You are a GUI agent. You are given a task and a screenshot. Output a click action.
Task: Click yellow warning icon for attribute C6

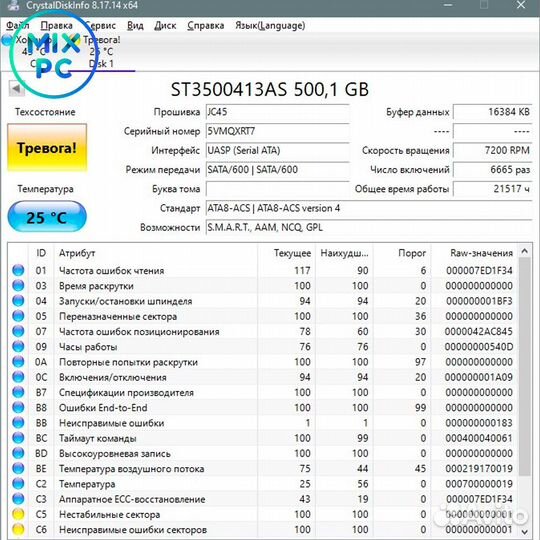(x=18, y=529)
